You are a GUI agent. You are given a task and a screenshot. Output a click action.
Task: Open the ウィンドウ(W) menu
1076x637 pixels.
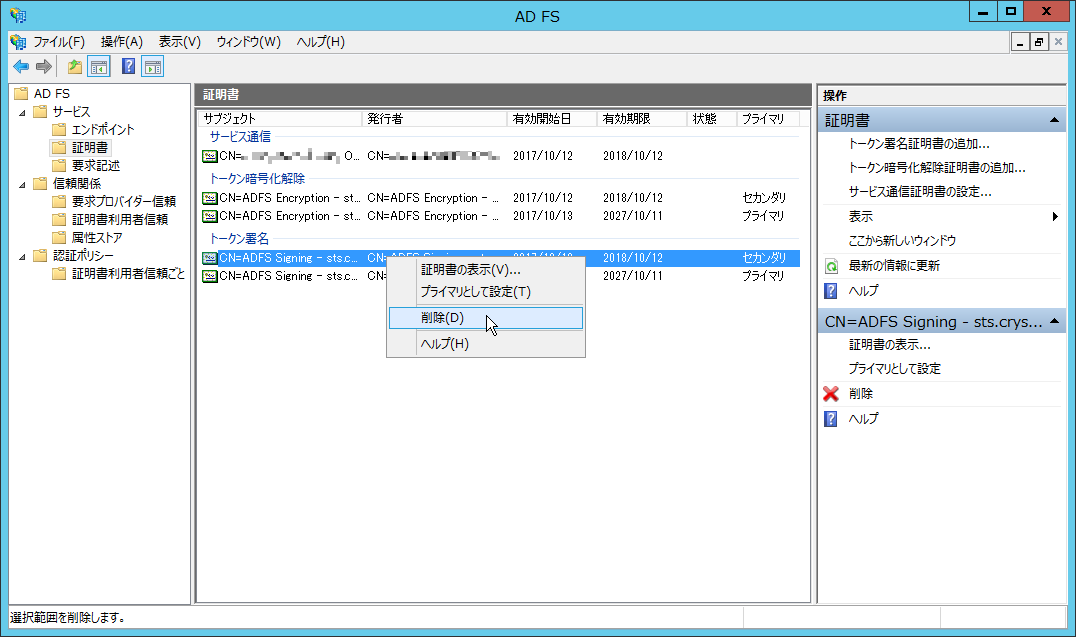coord(248,42)
